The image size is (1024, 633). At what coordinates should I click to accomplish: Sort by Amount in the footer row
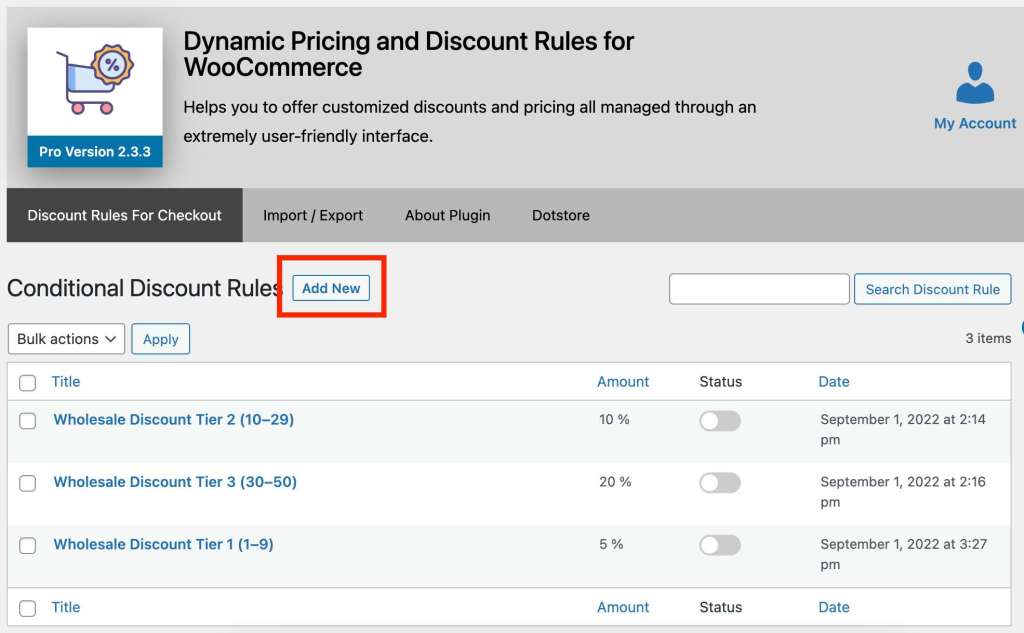pos(623,607)
